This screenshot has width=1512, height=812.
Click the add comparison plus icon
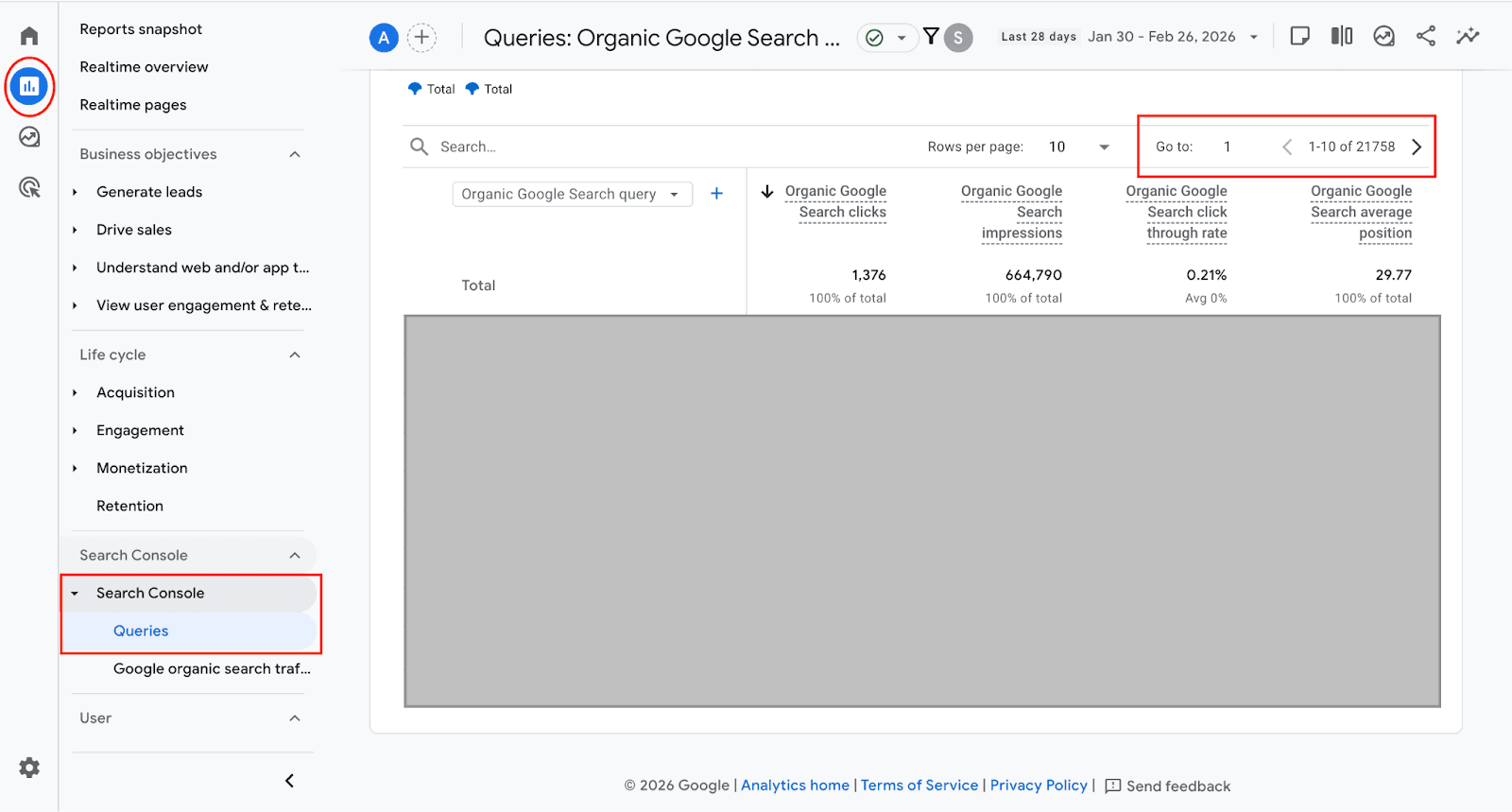pos(421,38)
